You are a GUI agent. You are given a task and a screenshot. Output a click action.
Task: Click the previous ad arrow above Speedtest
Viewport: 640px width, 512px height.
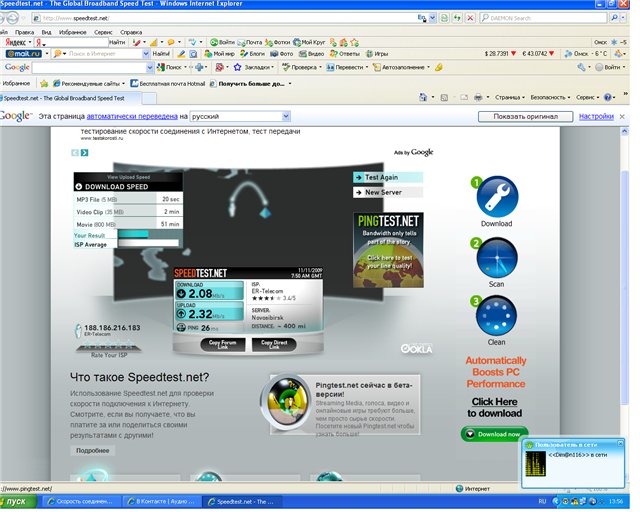(x=75, y=153)
